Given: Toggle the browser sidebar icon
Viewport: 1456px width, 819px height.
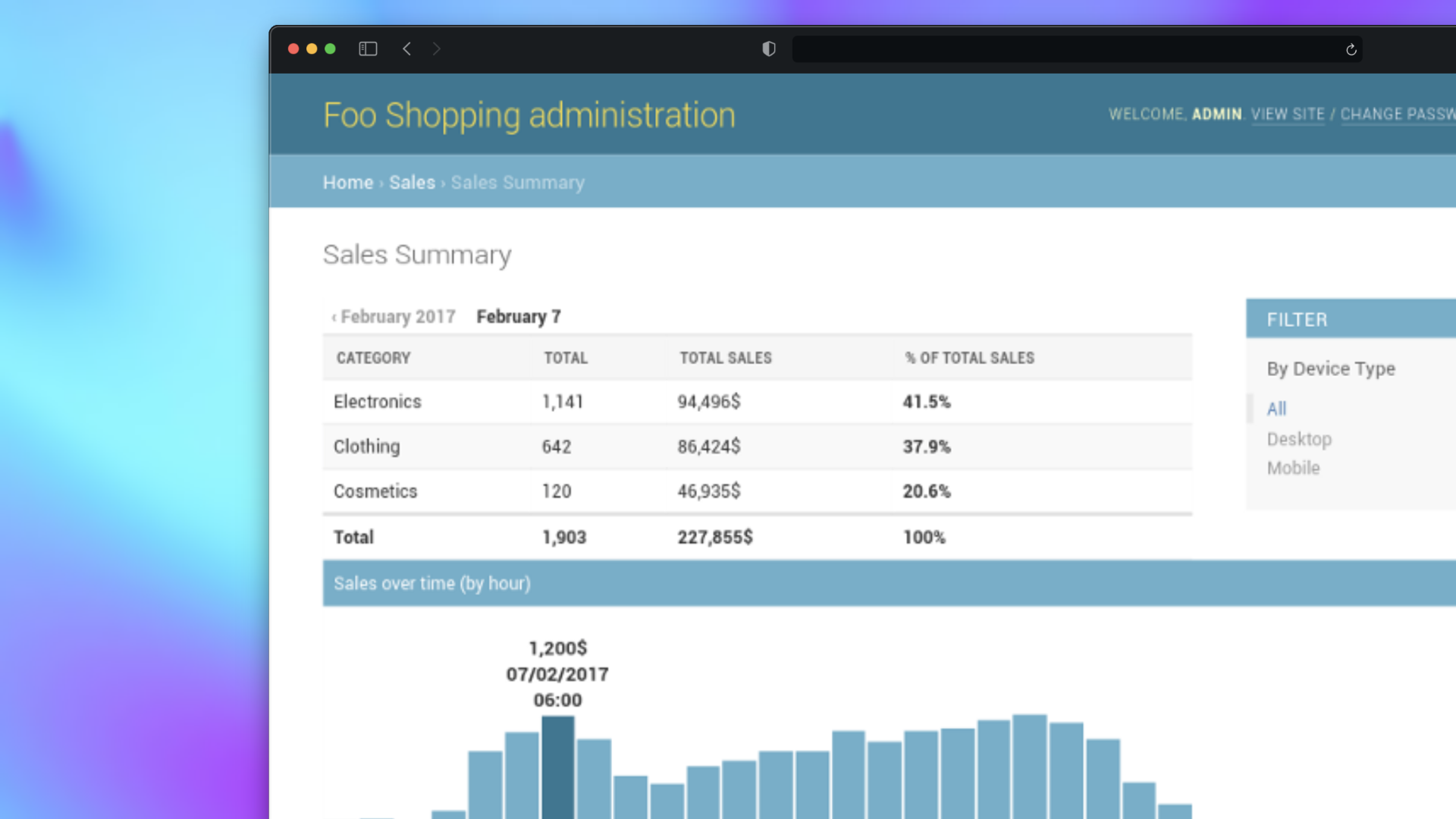Looking at the screenshot, I should [368, 49].
